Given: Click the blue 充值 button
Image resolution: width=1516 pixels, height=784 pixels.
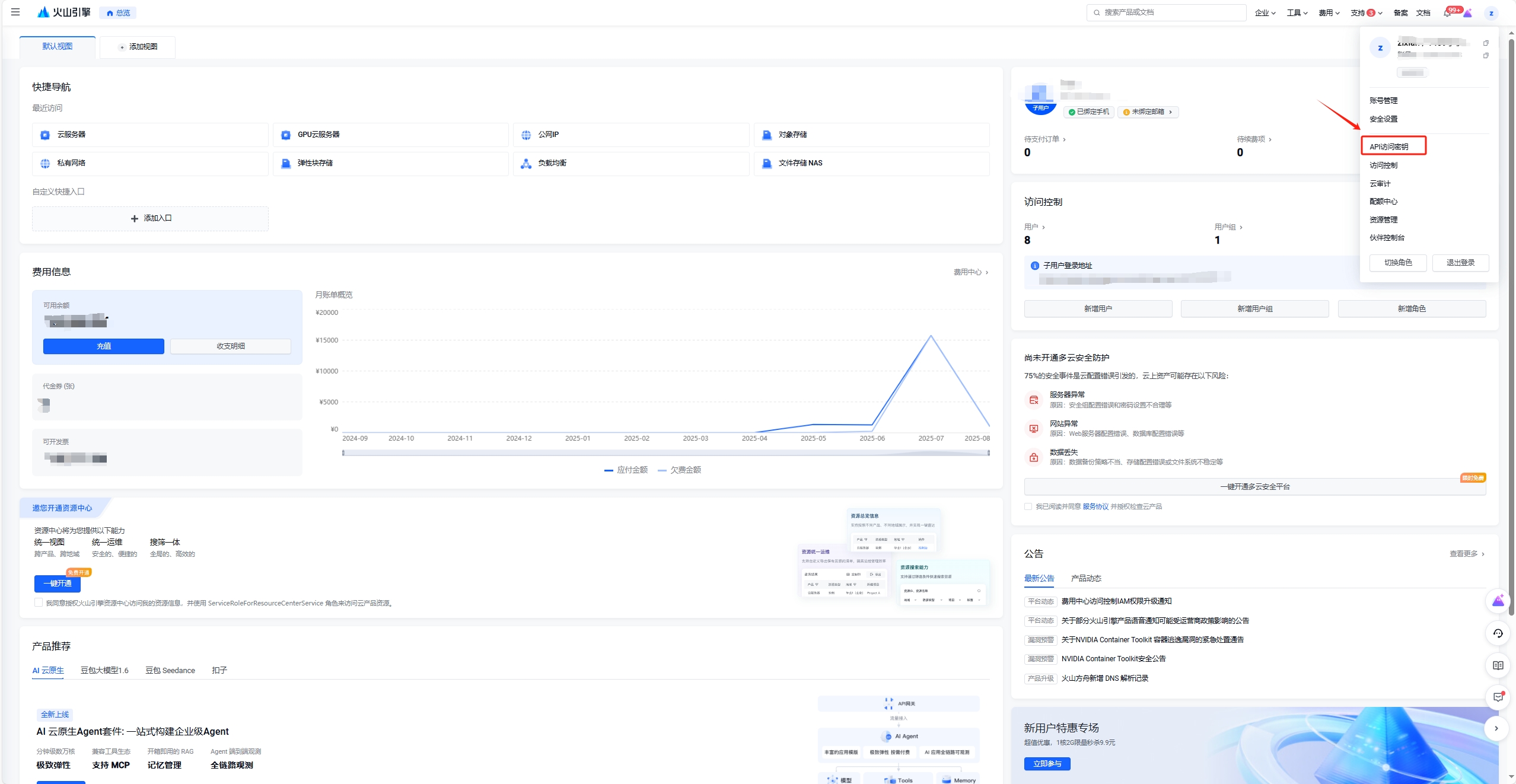Looking at the screenshot, I should tap(104, 346).
